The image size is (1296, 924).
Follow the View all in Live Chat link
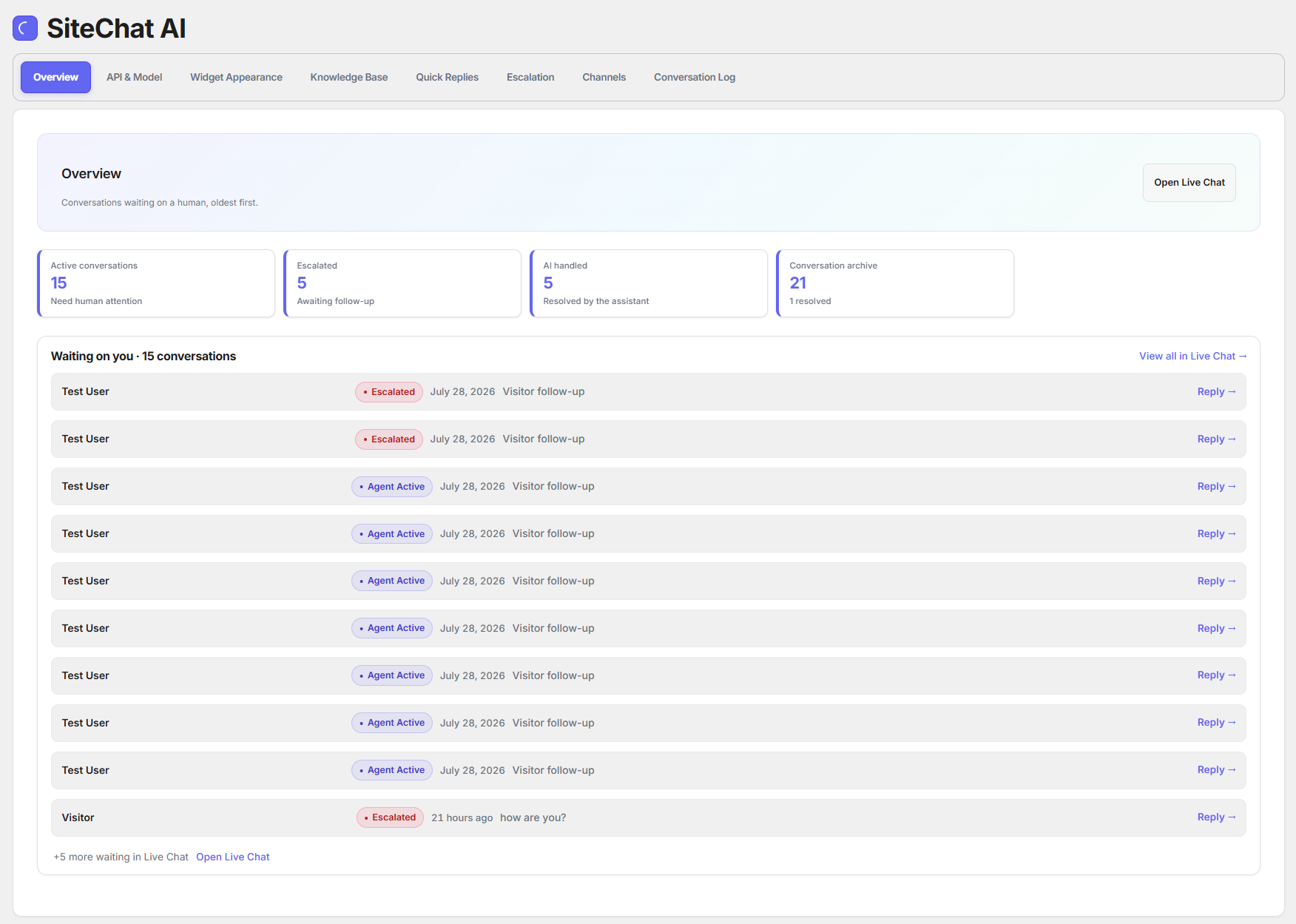point(1193,356)
